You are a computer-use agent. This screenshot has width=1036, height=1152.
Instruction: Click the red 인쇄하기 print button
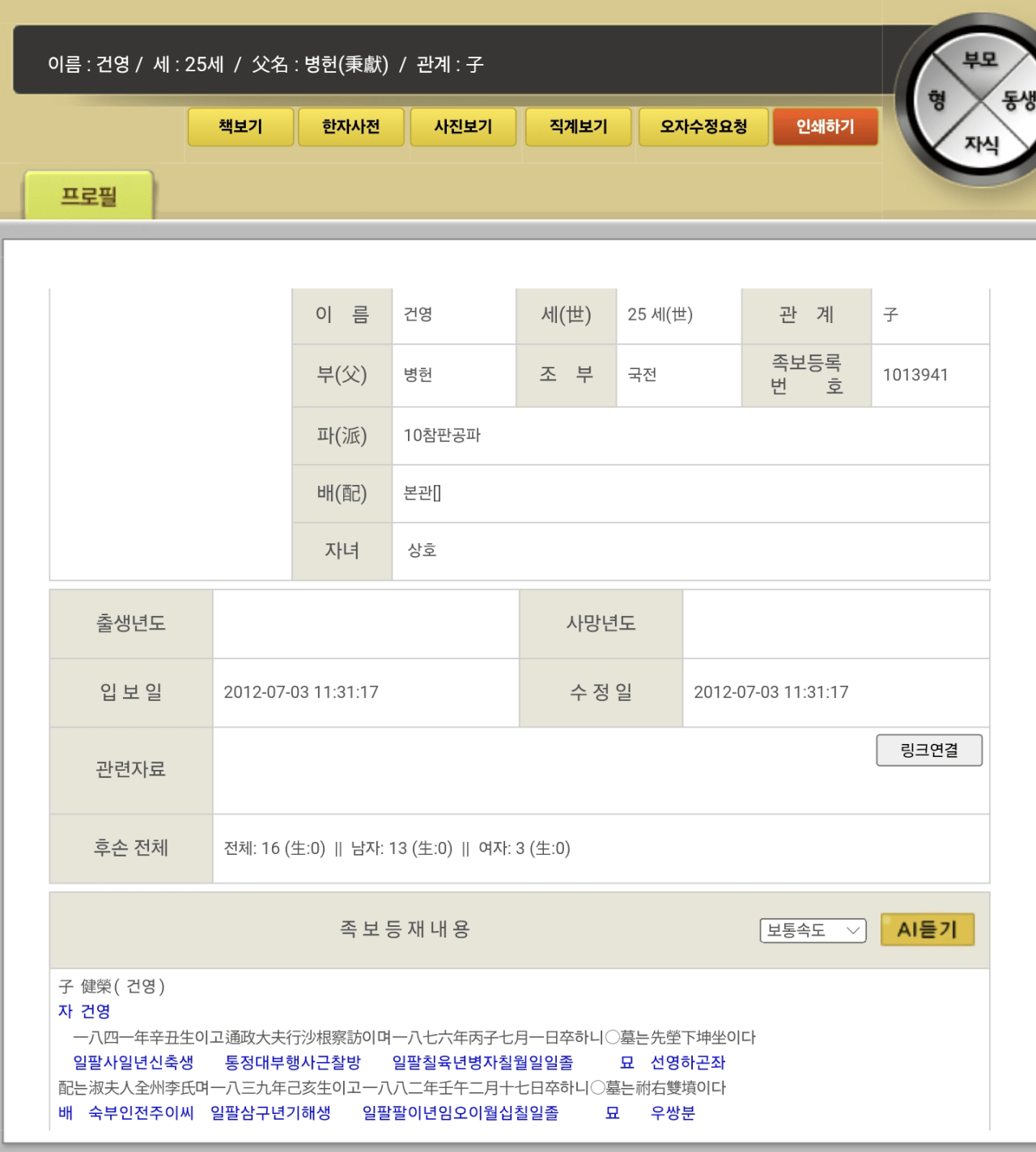tap(826, 127)
